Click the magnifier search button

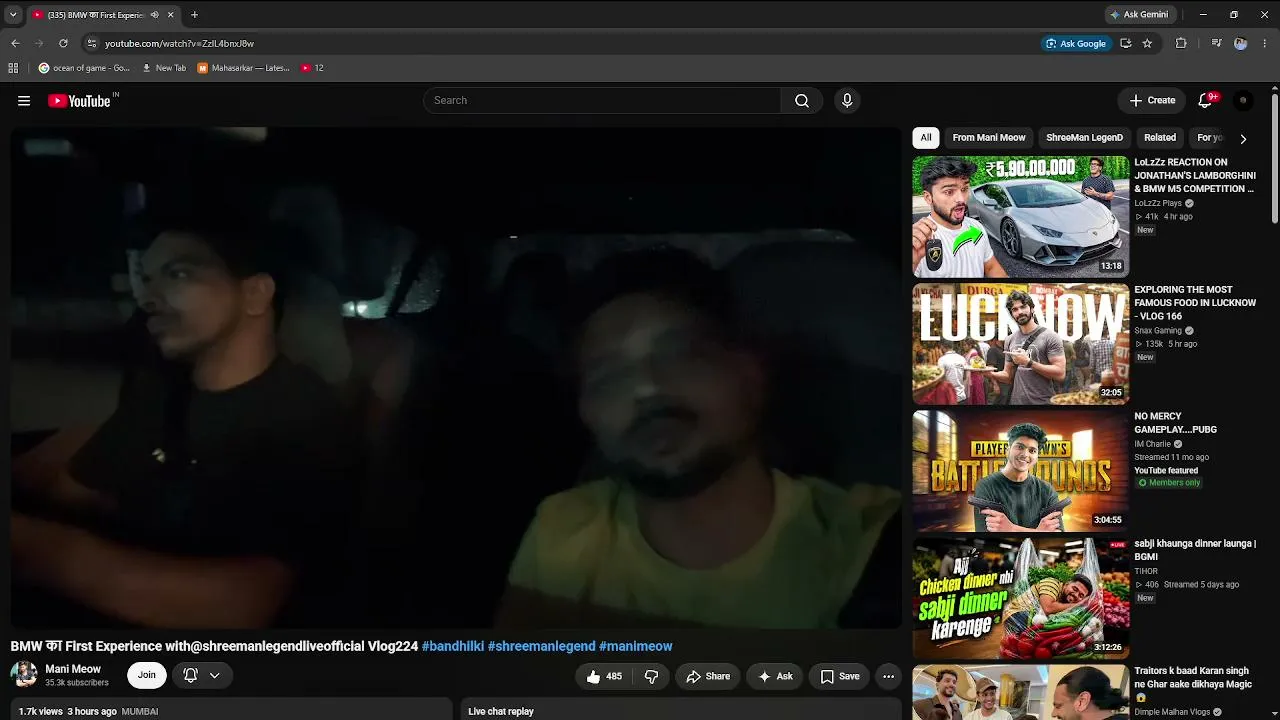(802, 100)
